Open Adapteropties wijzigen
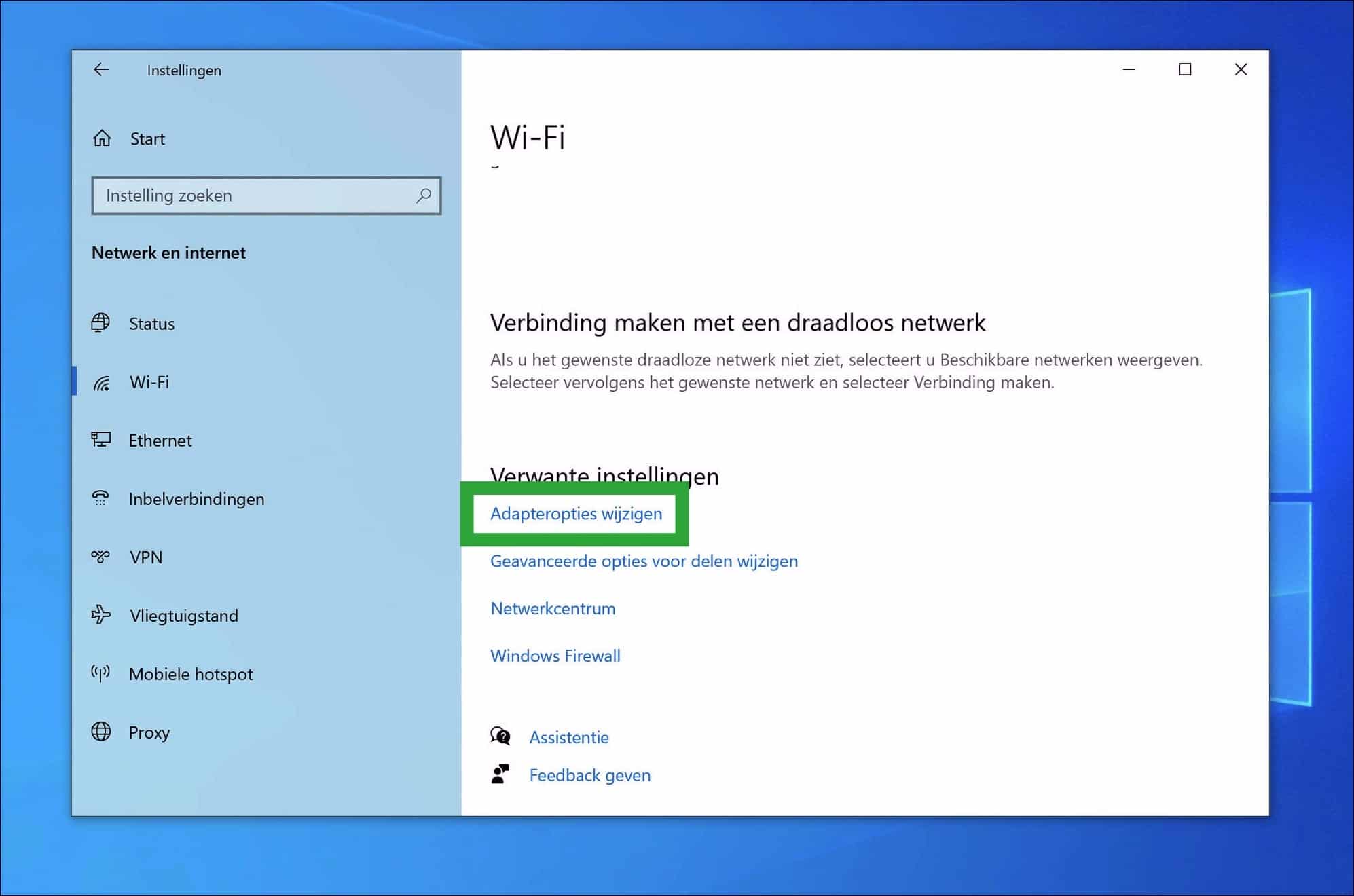 (x=577, y=514)
